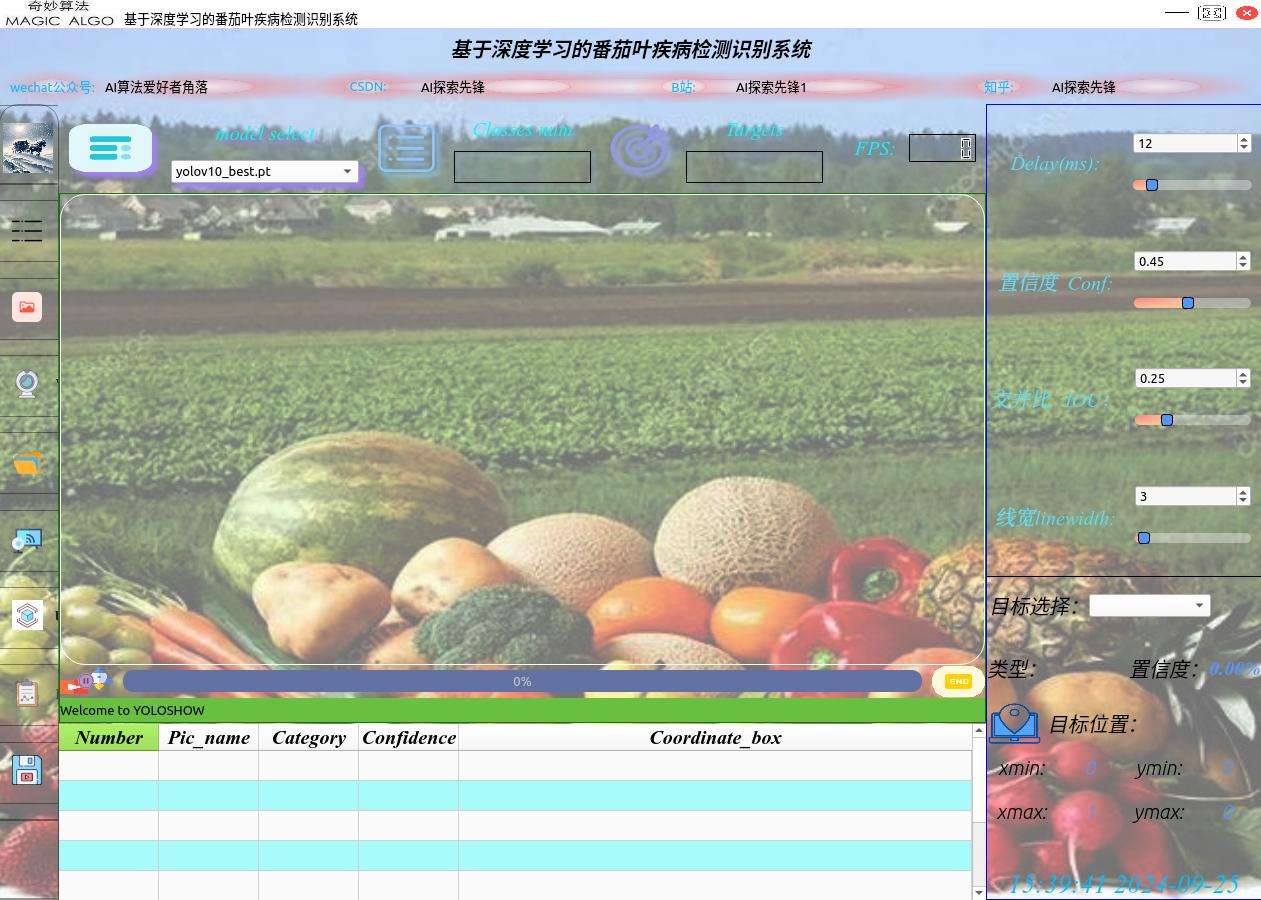Increase IOU value with up arrow
This screenshot has height=900, width=1261.
(x=1244, y=374)
